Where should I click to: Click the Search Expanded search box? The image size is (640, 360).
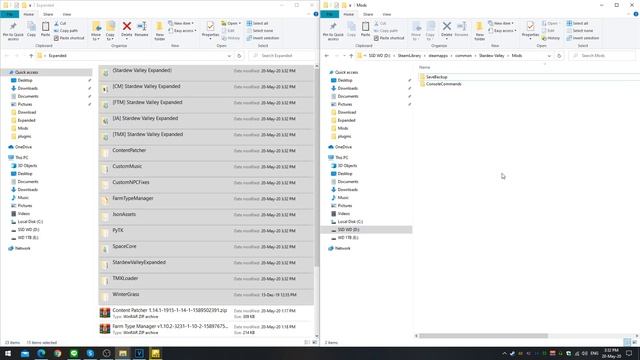[x=282, y=56]
